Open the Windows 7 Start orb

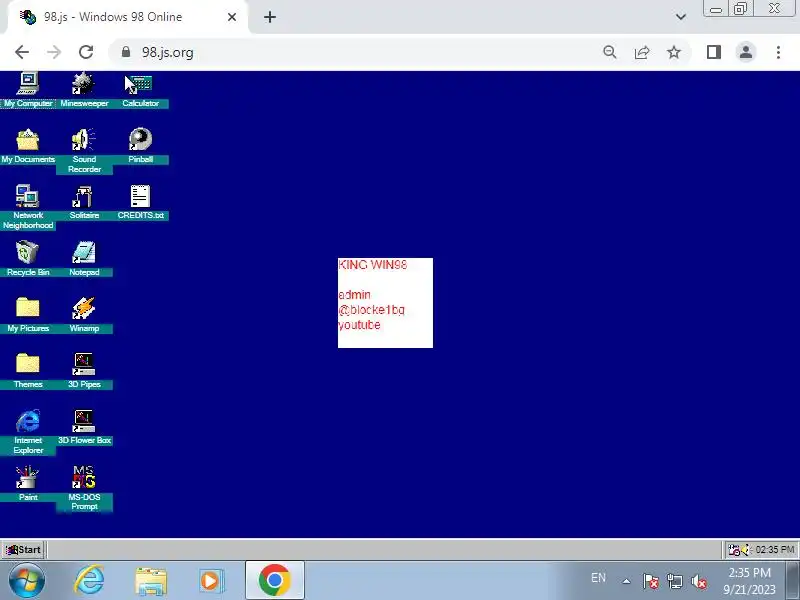(x=26, y=581)
